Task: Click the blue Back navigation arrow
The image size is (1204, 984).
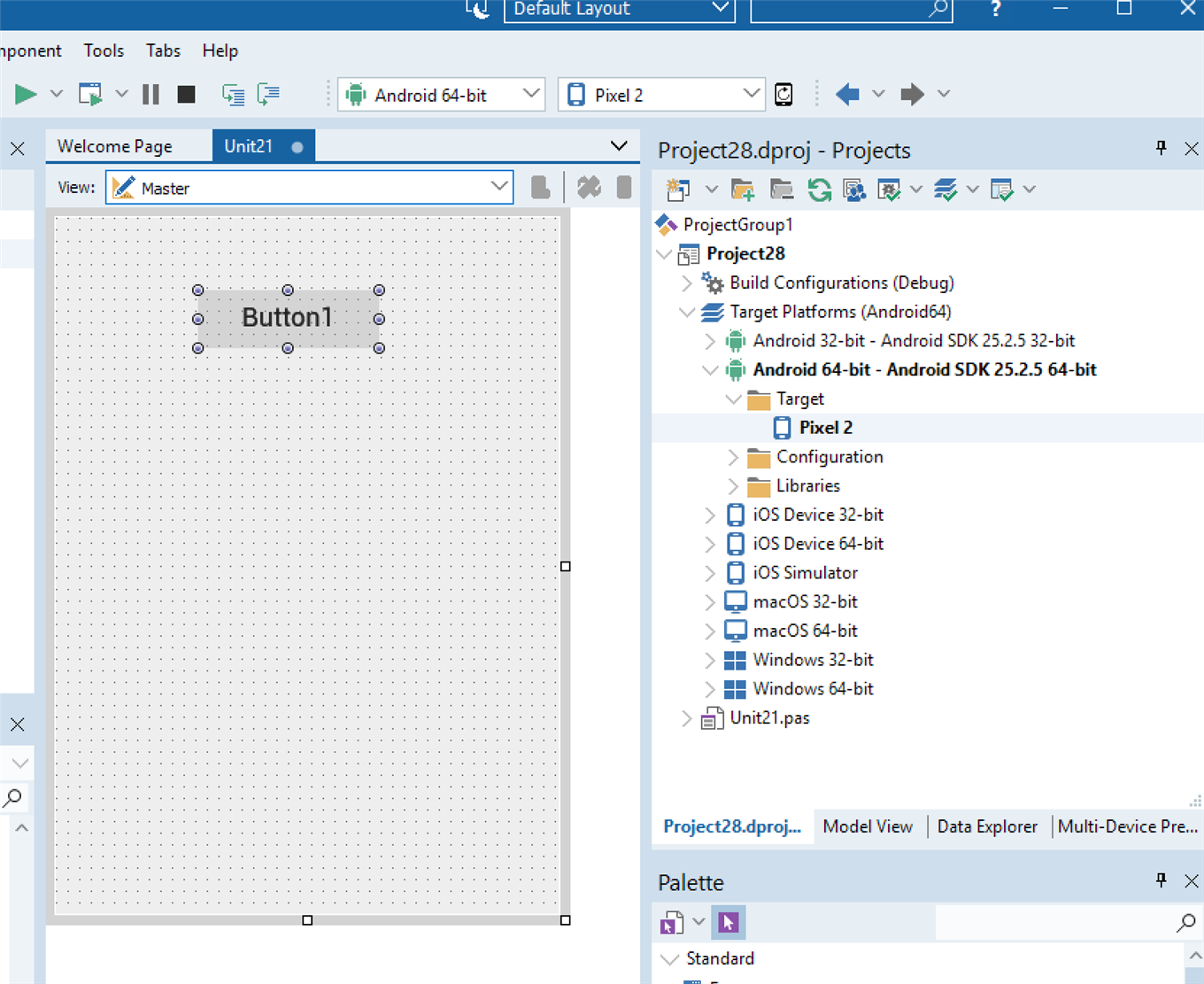Action: (x=847, y=94)
